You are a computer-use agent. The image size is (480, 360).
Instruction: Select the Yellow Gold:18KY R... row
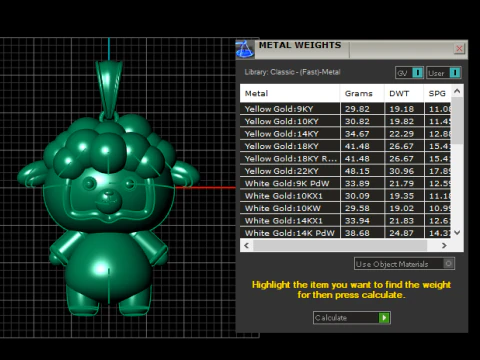coord(345,158)
